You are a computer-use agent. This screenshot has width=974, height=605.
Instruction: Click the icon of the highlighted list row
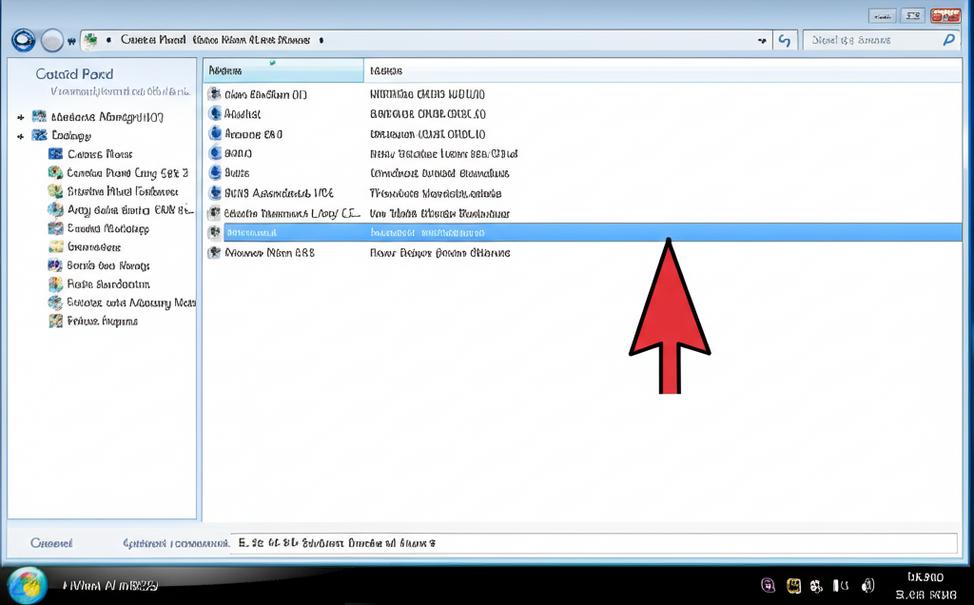tap(214, 232)
